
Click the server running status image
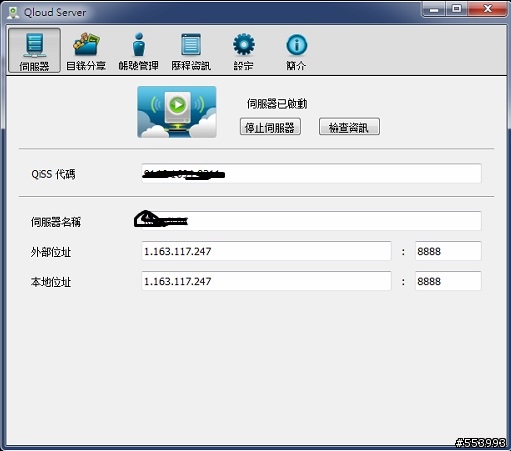[x=177, y=112]
